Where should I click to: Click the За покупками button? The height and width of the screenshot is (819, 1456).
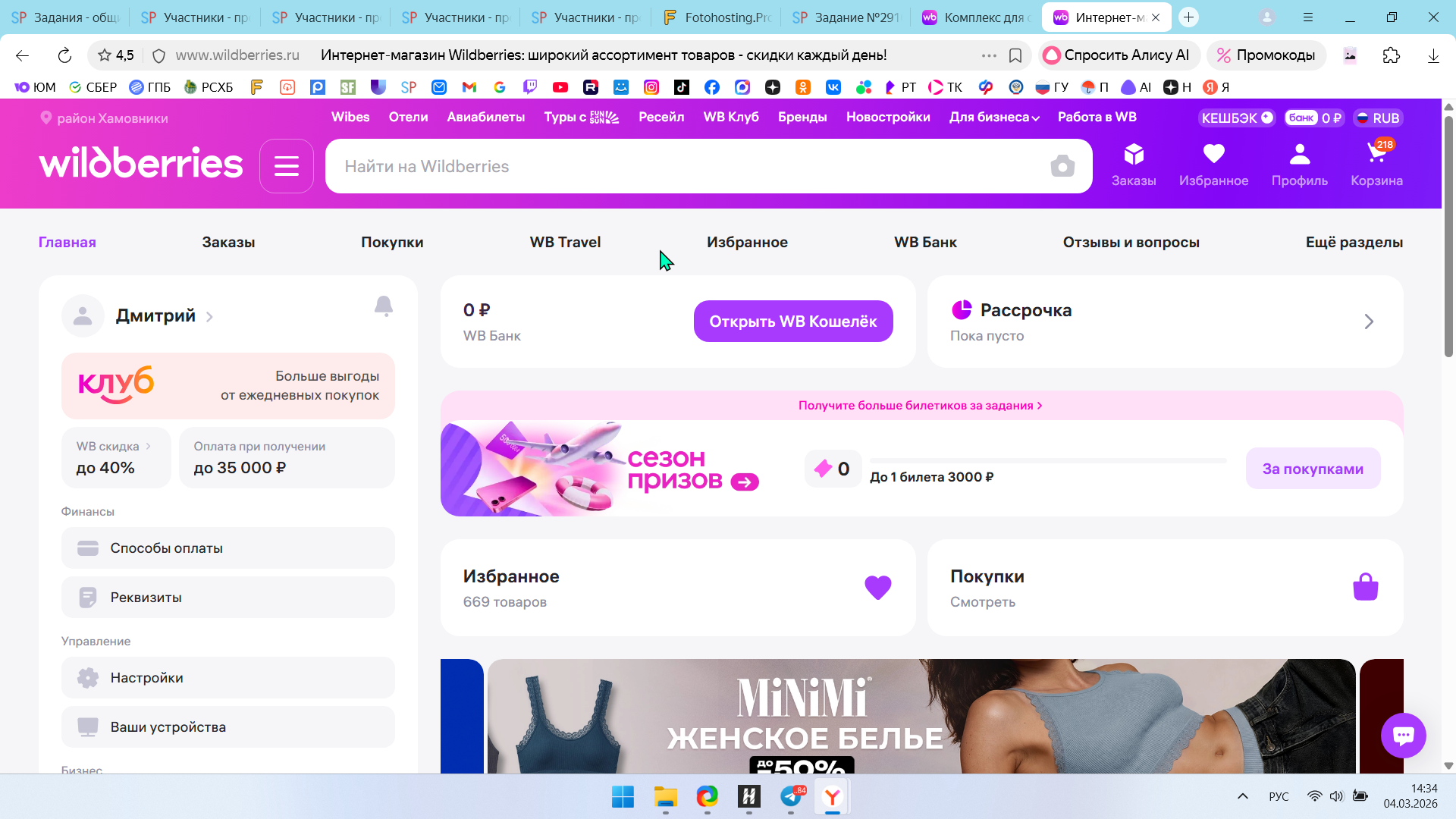pyautogui.click(x=1312, y=469)
